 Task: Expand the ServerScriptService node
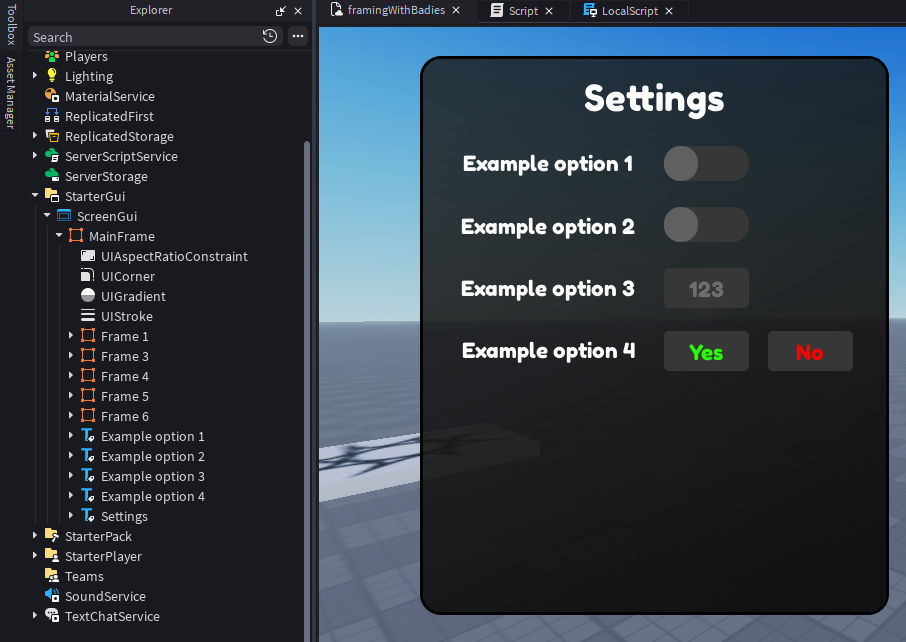[x=35, y=155]
